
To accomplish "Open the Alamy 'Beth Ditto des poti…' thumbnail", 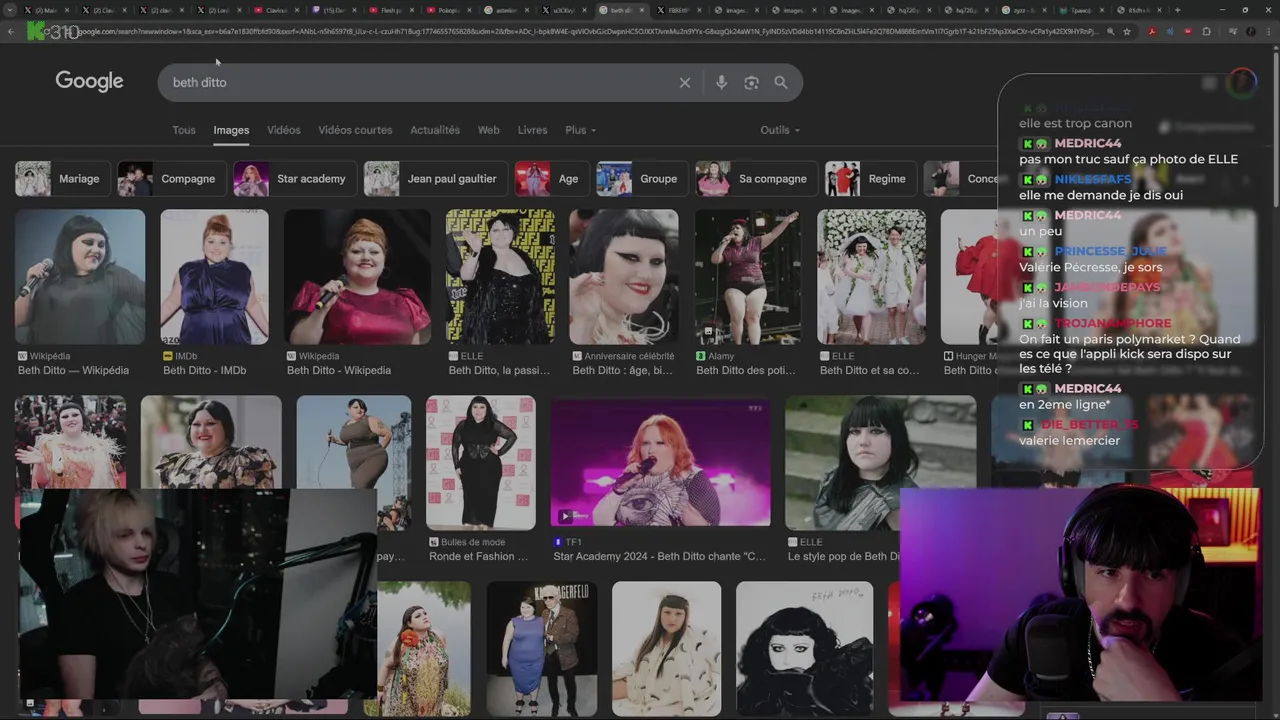I will click(x=747, y=277).
